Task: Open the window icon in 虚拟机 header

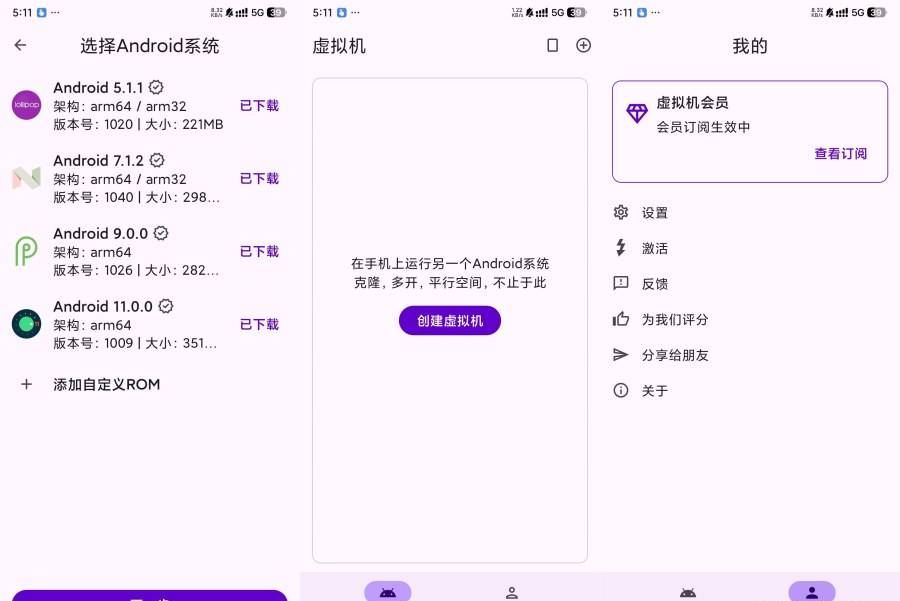Action: (x=552, y=45)
